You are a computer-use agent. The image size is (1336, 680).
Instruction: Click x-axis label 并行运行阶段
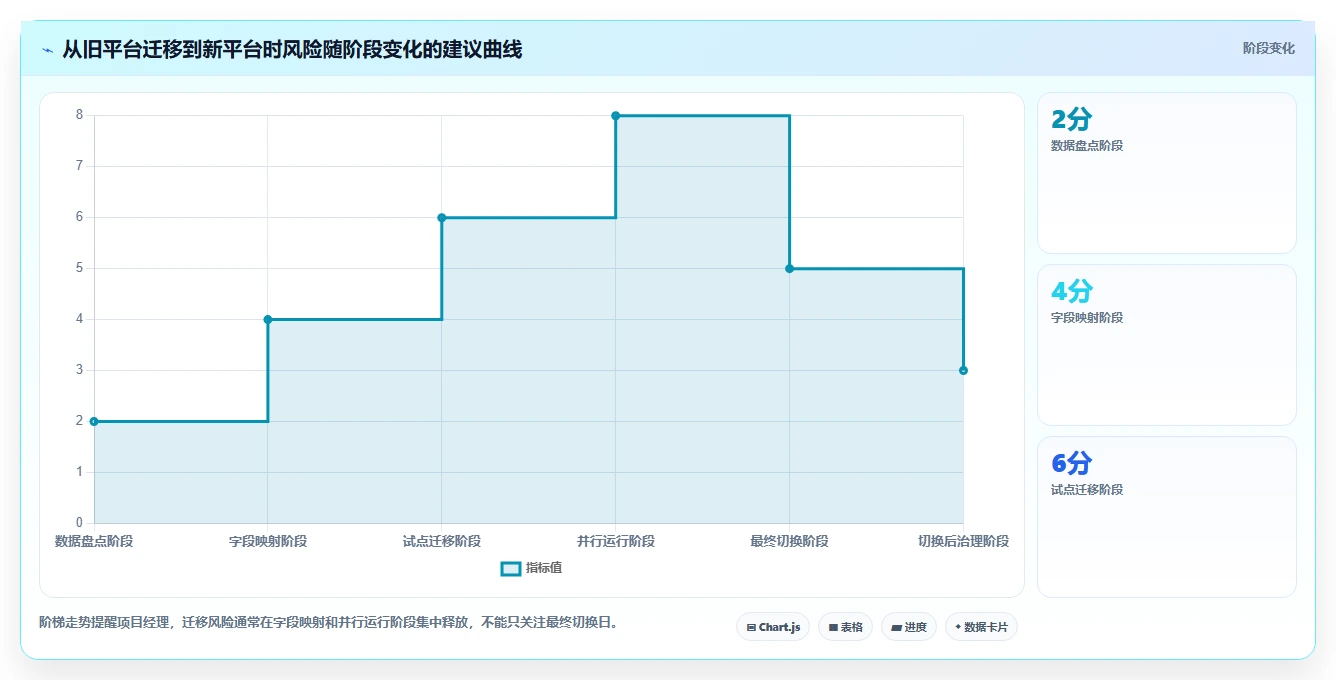(x=615, y=541)
